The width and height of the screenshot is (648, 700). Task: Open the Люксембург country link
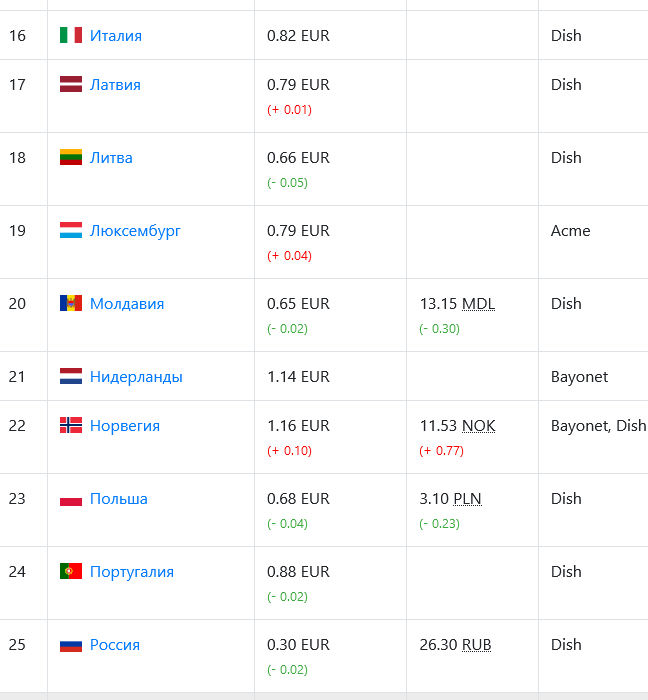coord(135,231)
